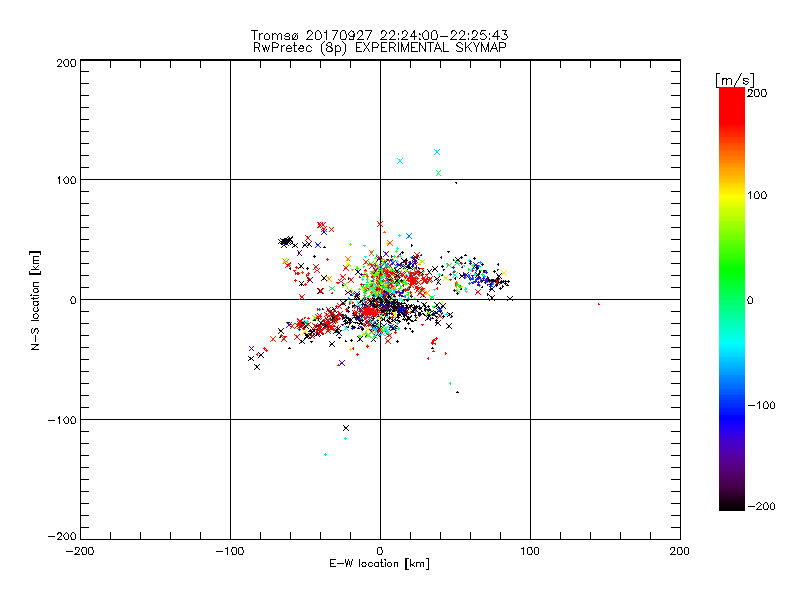Click the x-axis tick label '-100'

coord(230,551)
